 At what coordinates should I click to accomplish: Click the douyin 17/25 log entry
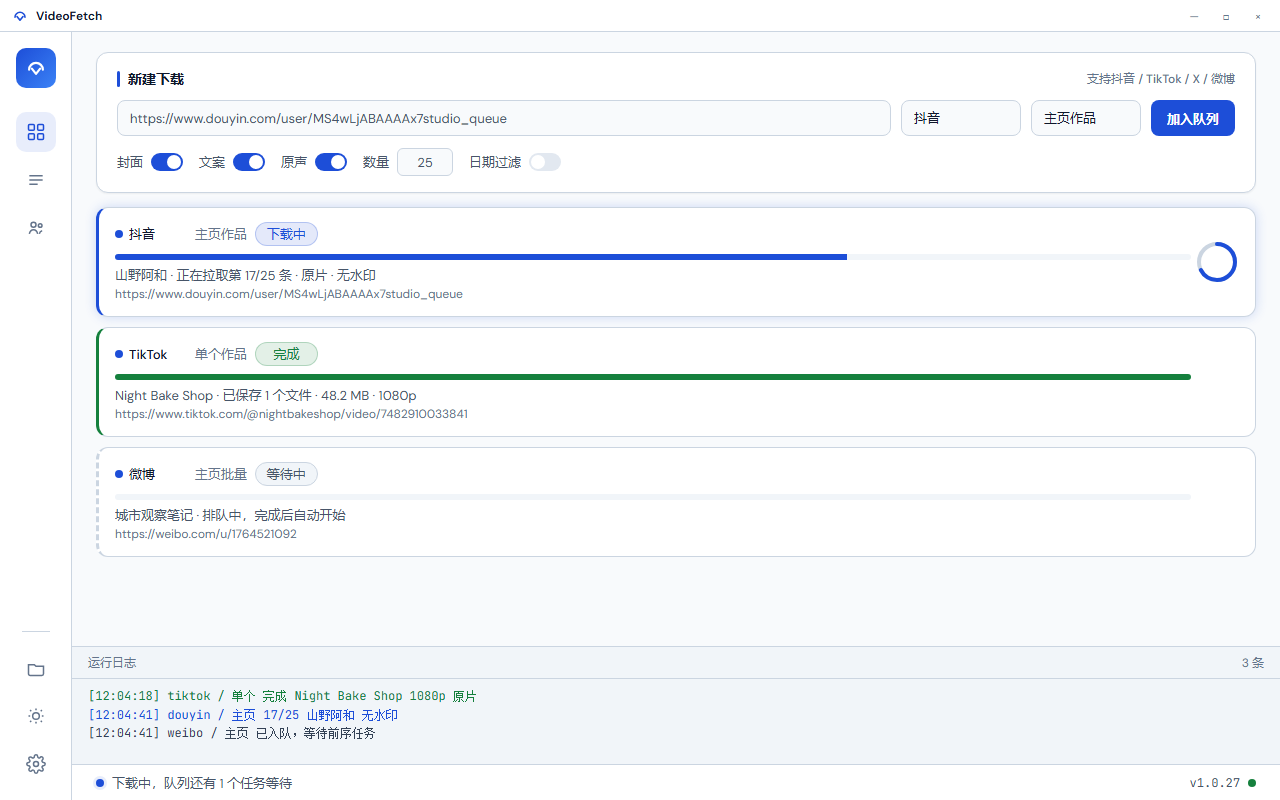[243, 715]
